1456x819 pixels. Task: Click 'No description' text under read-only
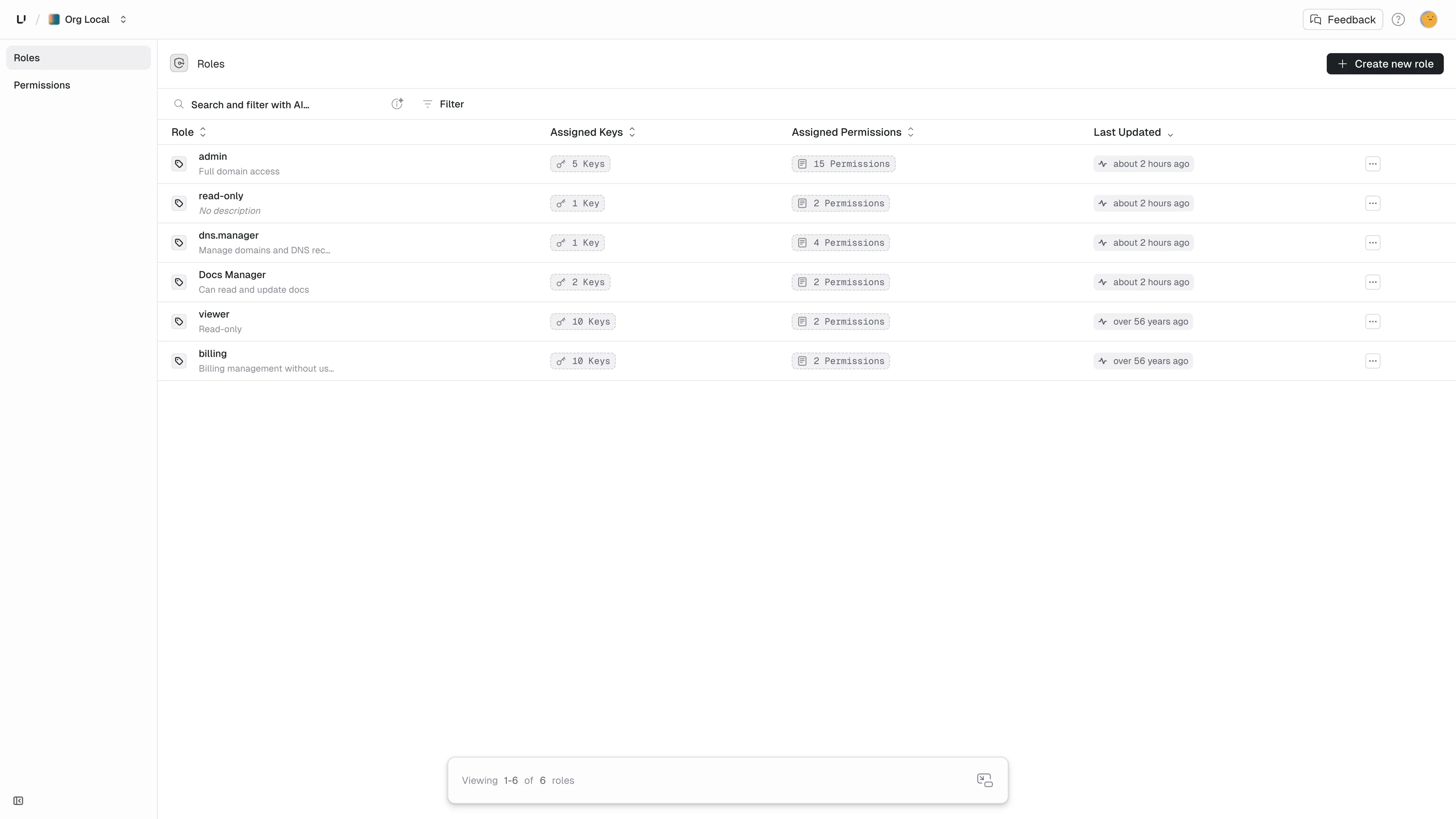point(229,211)
